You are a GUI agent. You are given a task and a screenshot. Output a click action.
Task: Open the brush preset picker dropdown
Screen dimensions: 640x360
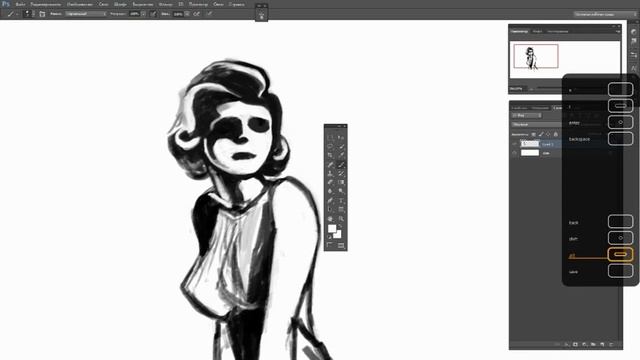click(29, 14)
